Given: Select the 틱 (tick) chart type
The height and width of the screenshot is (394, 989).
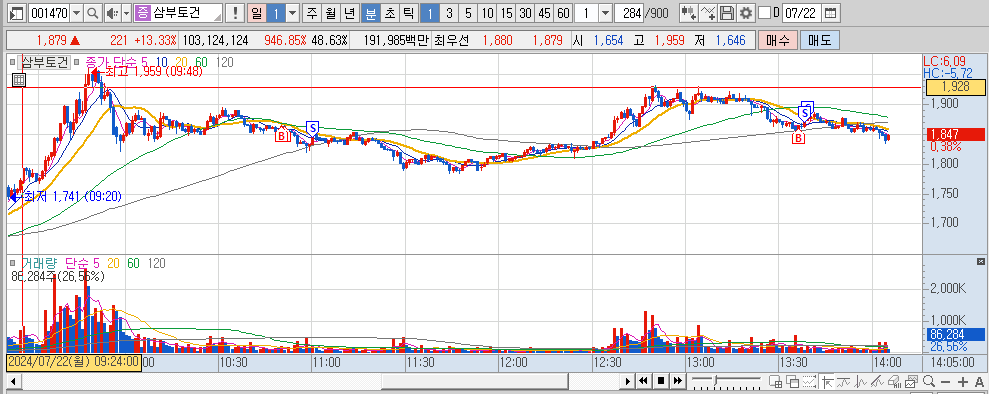Looking at the screenshot, I should (409, 13).
